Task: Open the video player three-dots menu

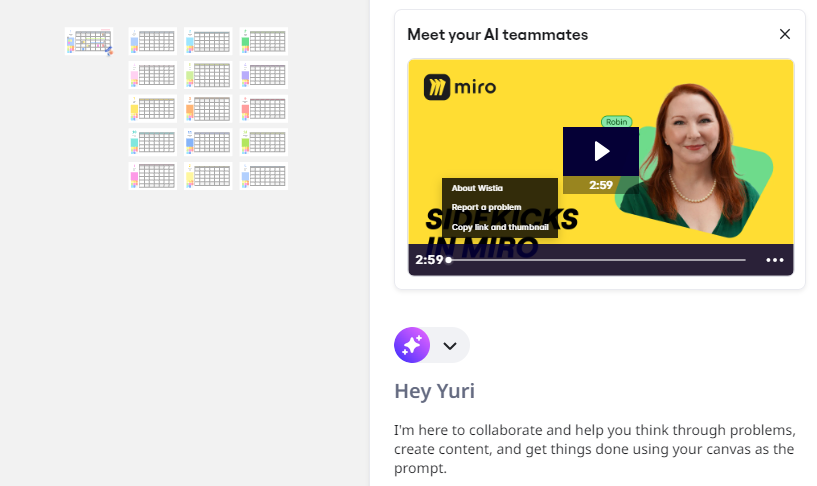Action: [775, 260]
